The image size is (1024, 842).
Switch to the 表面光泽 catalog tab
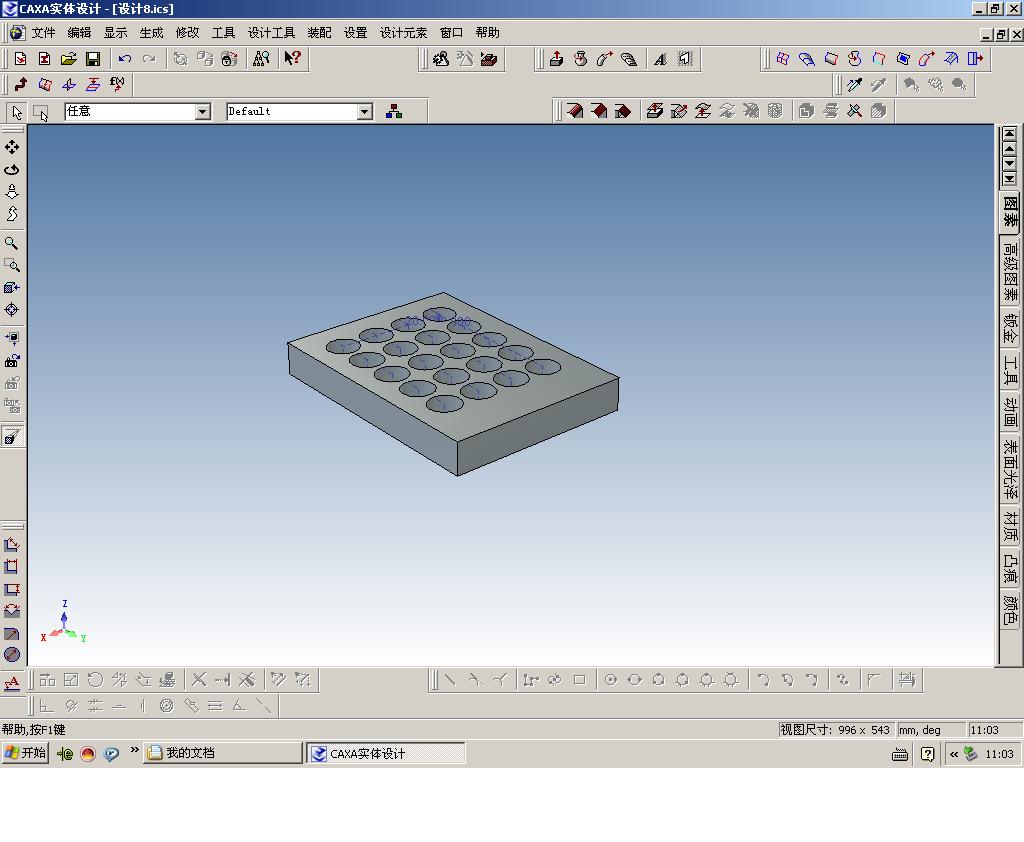point(1010,469)
